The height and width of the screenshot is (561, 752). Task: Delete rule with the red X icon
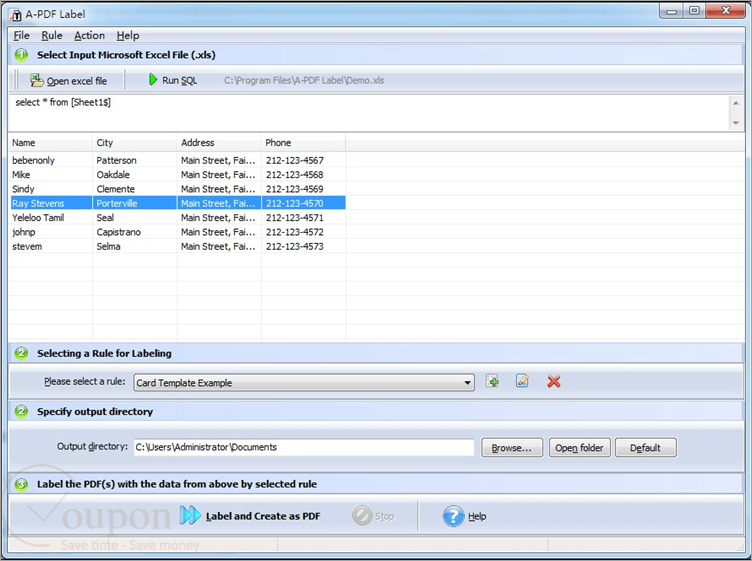(553, 382)
